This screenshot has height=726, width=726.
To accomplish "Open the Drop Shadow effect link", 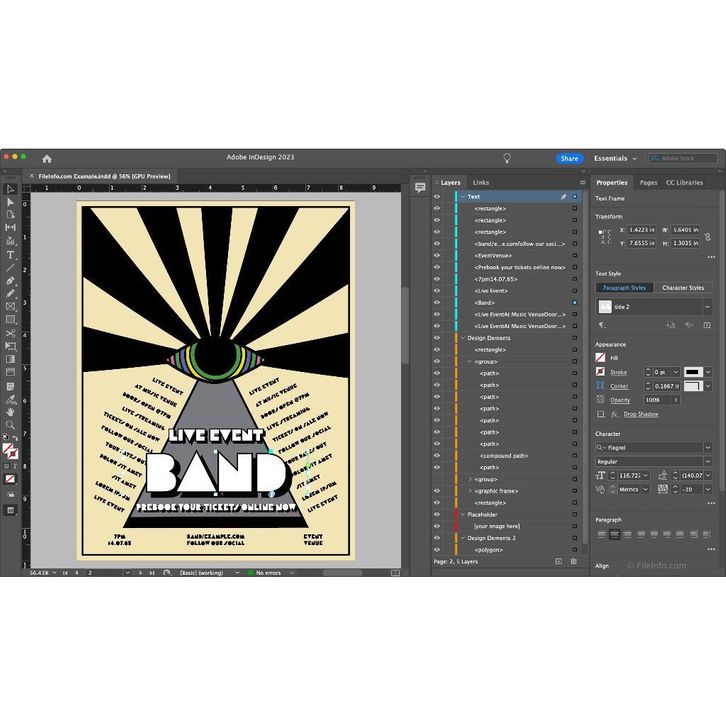I will (x=641, y=414).
